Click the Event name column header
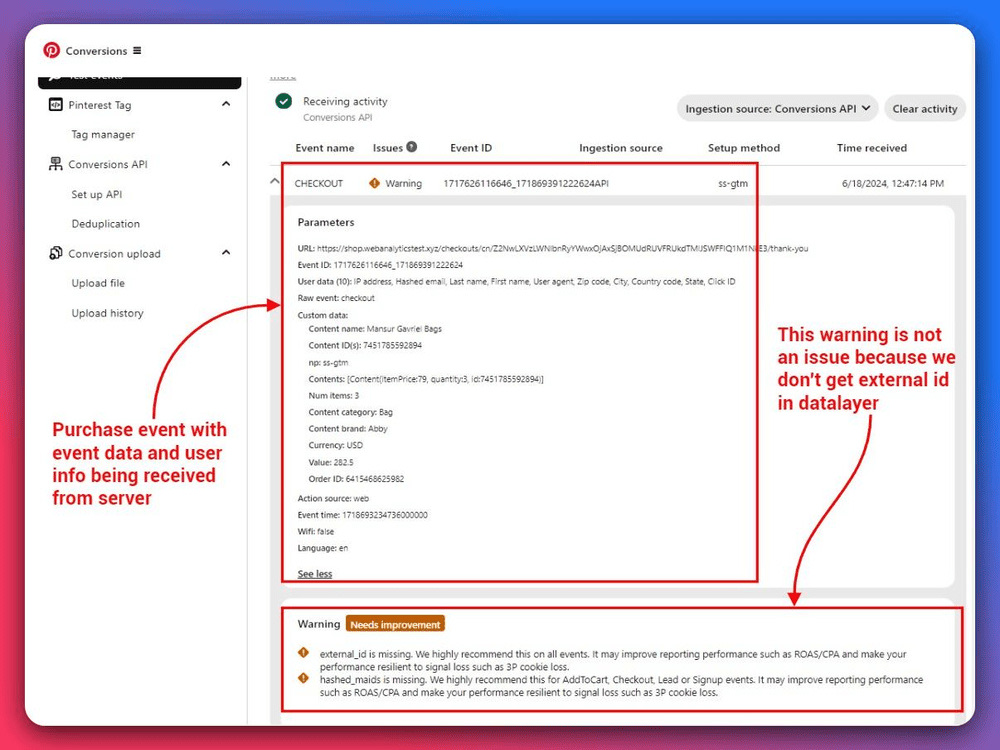The height and width of the screenshot is (750, 1000). [325, 148]
